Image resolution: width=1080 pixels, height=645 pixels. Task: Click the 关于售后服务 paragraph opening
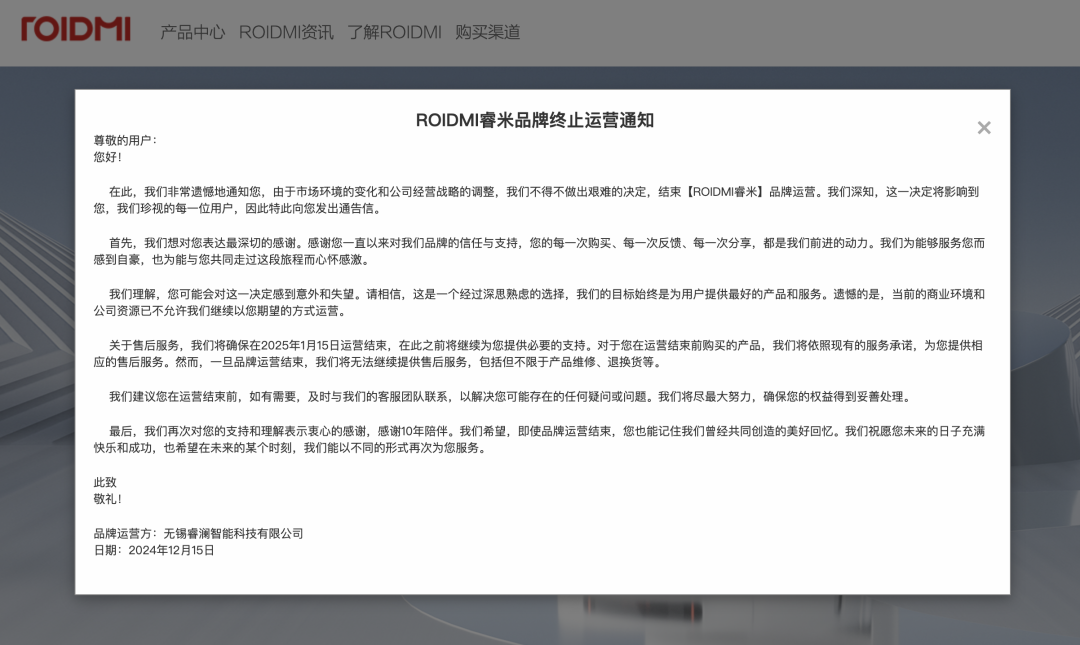coord(148,345)
